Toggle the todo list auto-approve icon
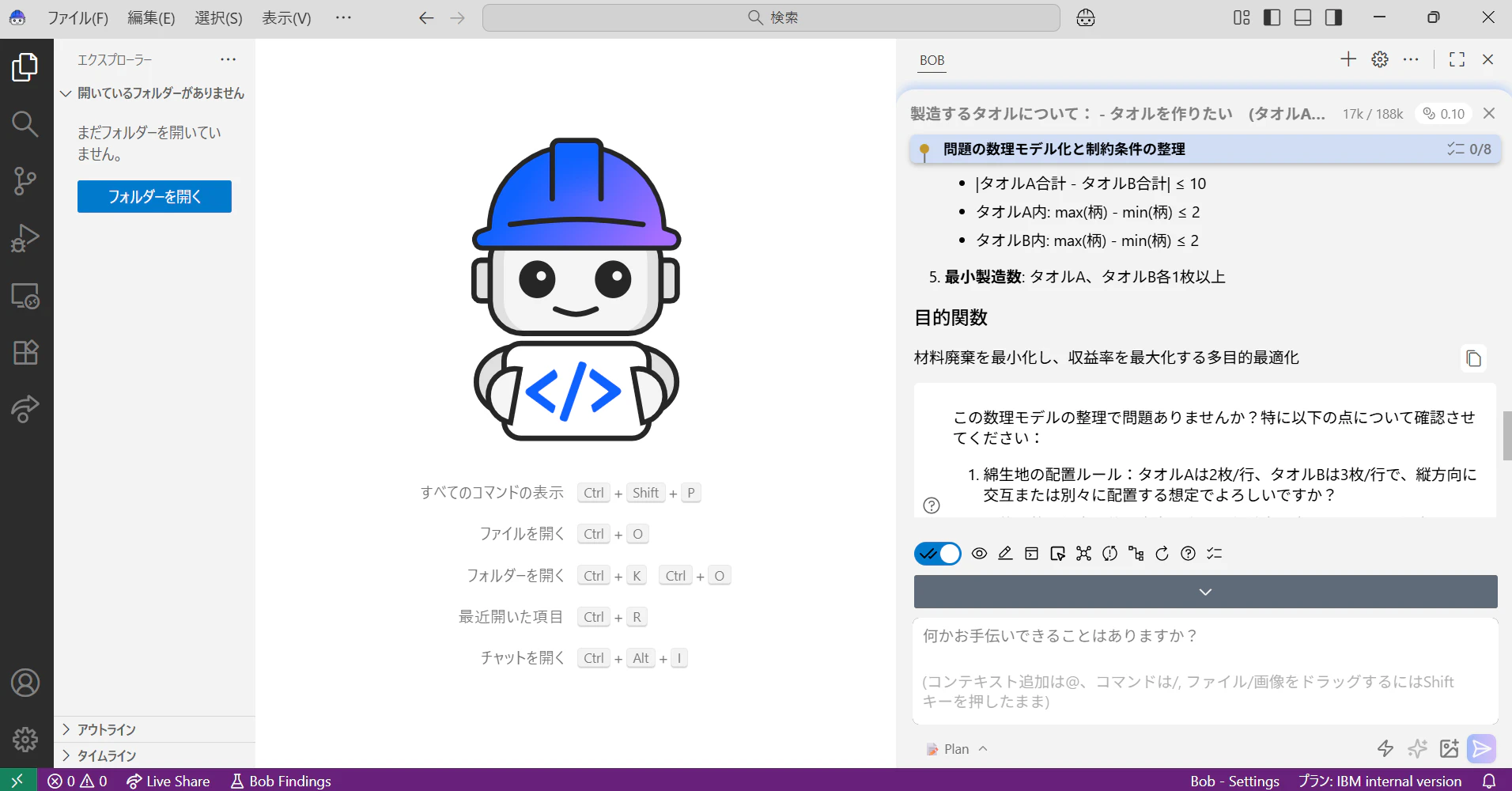1512x791 pixels. (x=1214, y=554)
